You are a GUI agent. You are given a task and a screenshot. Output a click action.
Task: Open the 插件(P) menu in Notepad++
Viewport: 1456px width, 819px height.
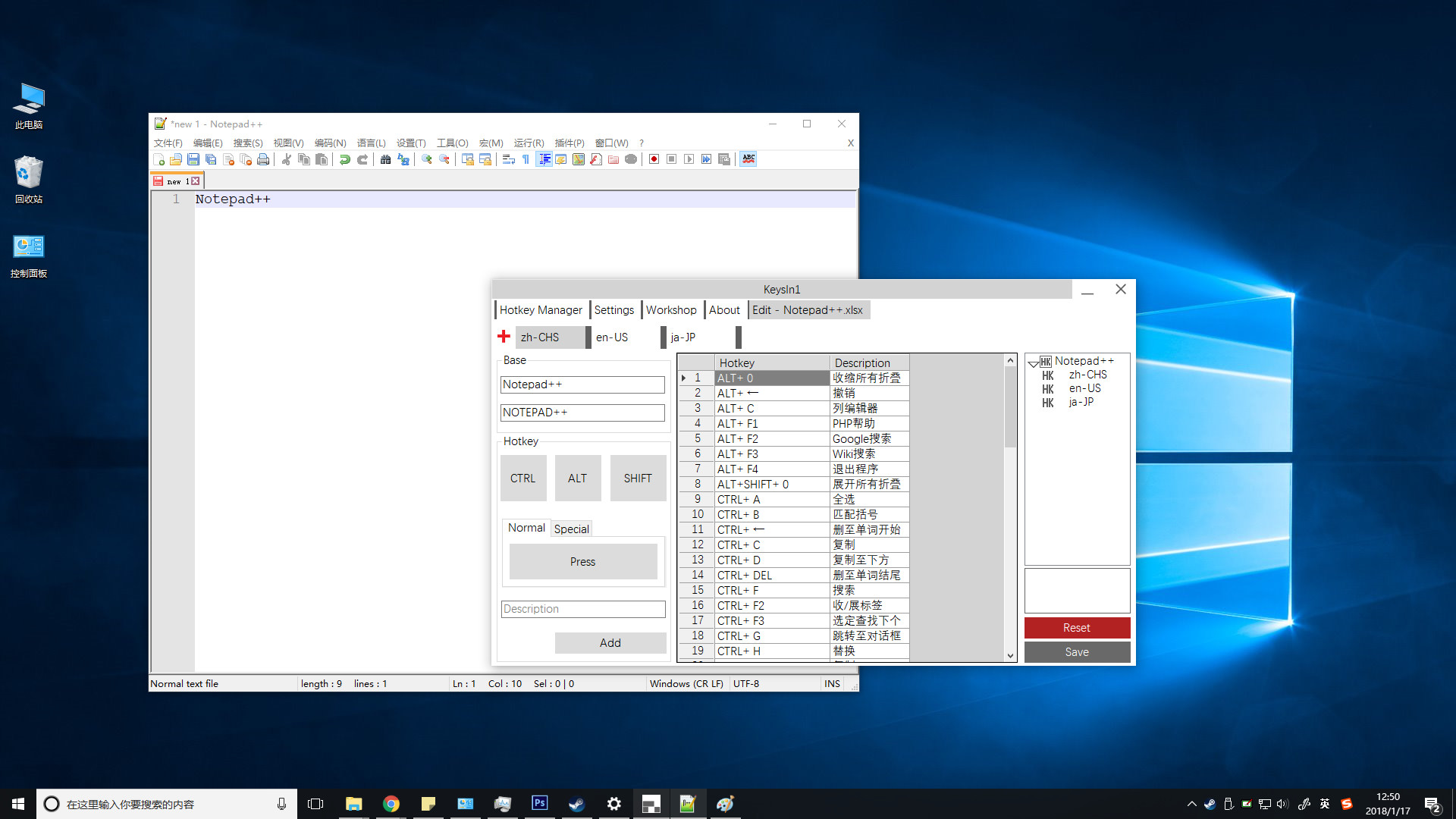[x=570, y=143]
